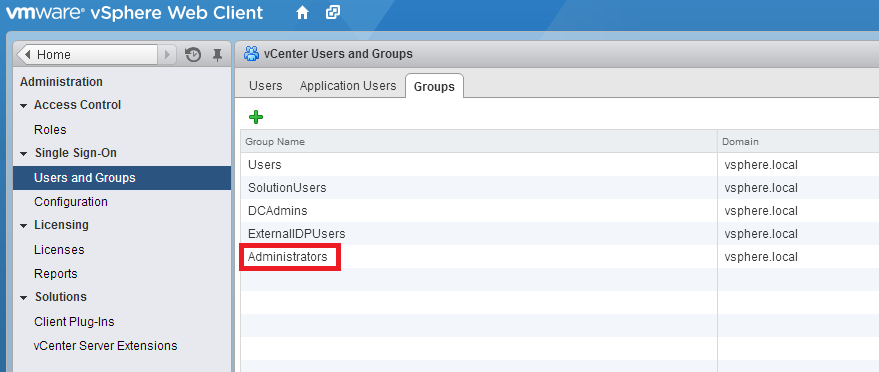879x372 pixels.
Task: Click the vCenter Users and Groups icon
Action: click(x=252, y=54)
